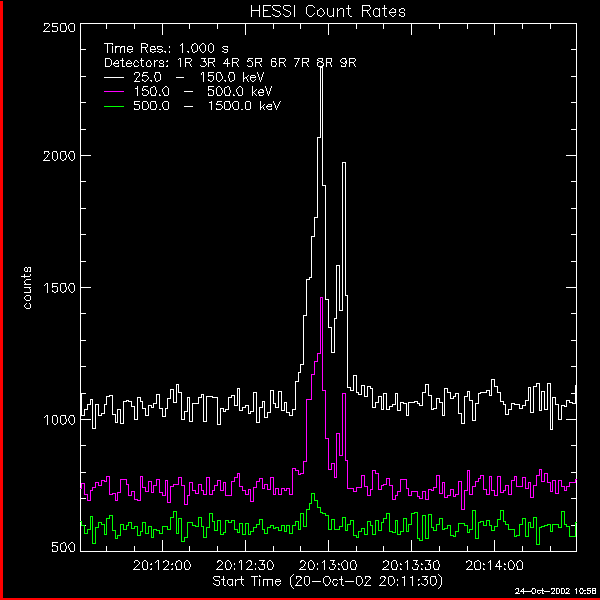Viewport: 600px width, 600px height.
Task: Click the highest white peak tip near 2300 counts
Action: click(321, 67)
